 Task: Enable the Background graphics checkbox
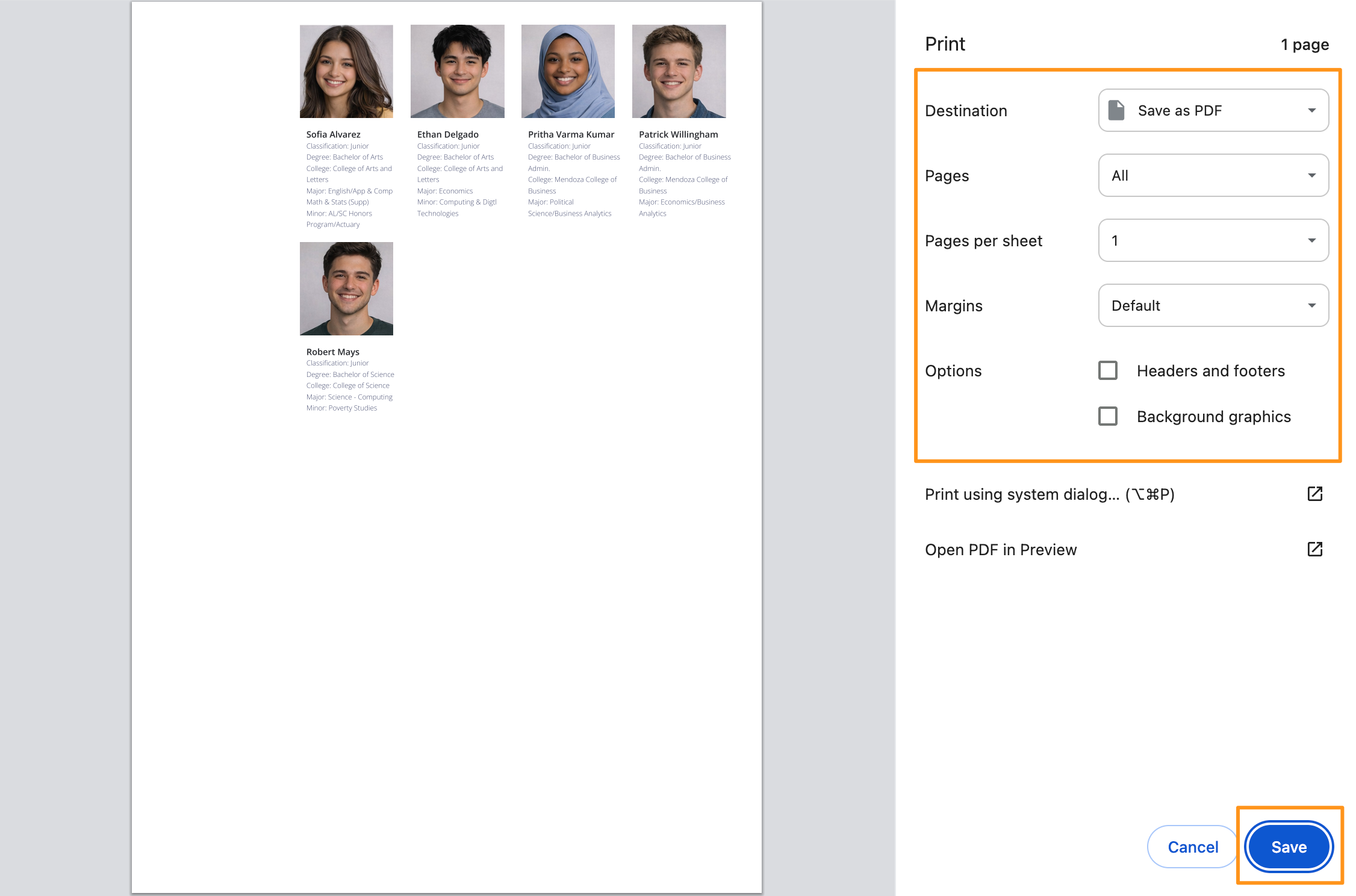(1108, 416)
